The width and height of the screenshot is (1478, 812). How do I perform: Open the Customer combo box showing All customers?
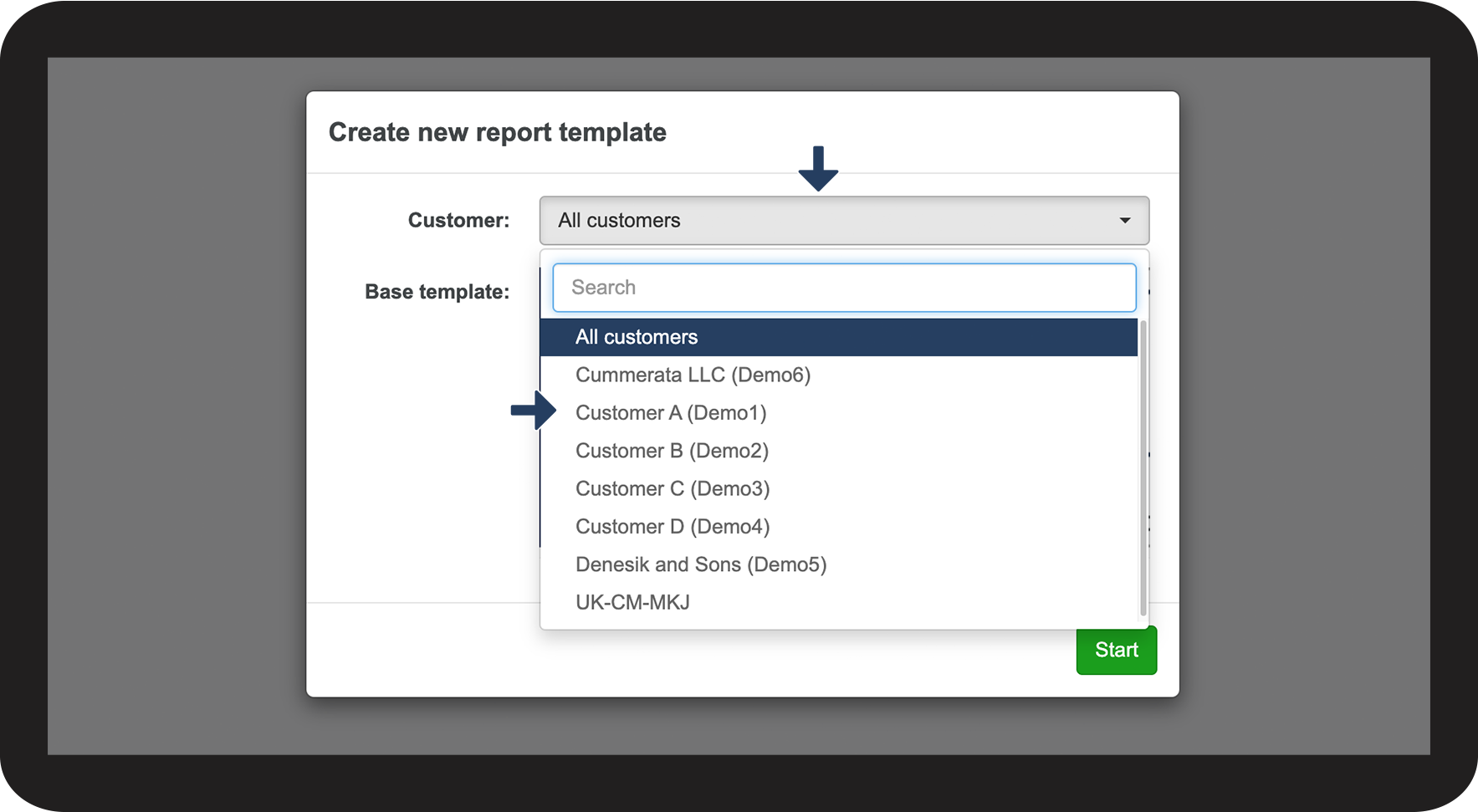pyautogui.click(x=843, y=221)
